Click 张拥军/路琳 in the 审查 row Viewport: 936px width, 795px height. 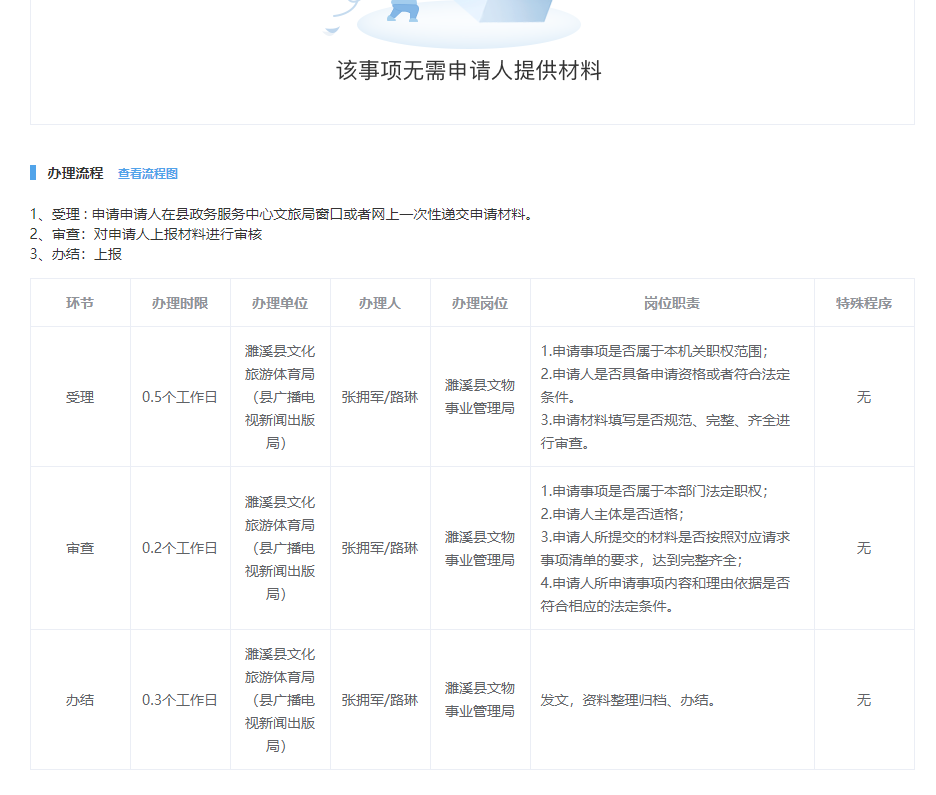point(380,548)
